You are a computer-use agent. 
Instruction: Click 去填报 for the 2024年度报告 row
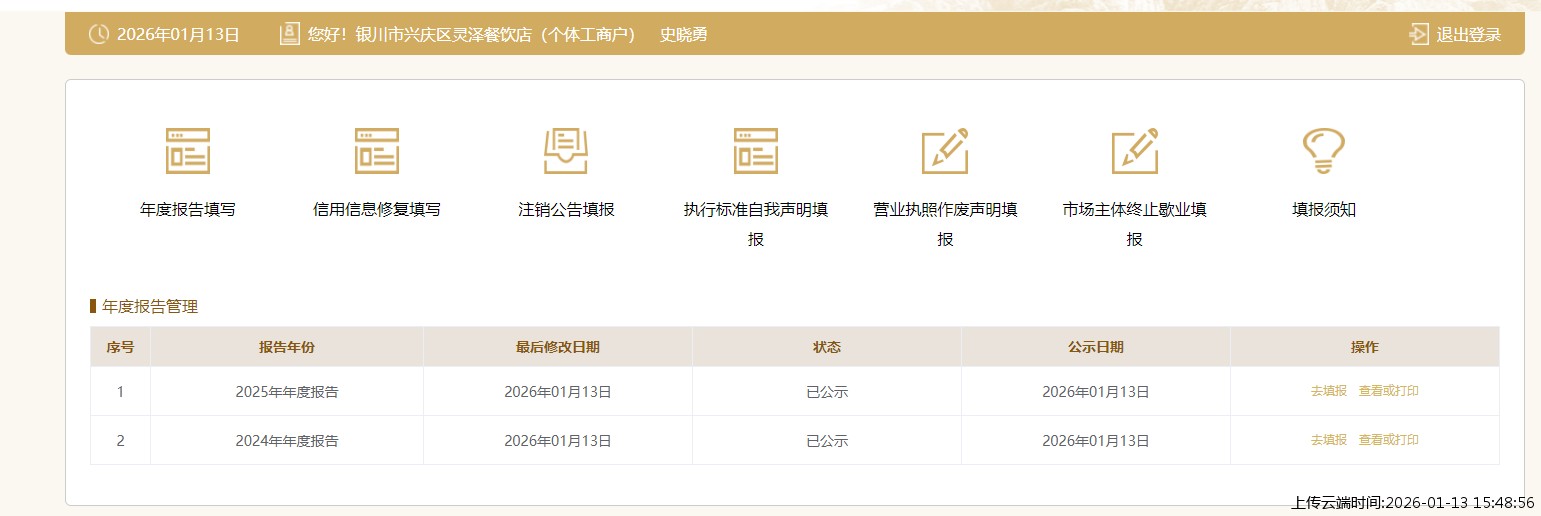point(1328,440)
